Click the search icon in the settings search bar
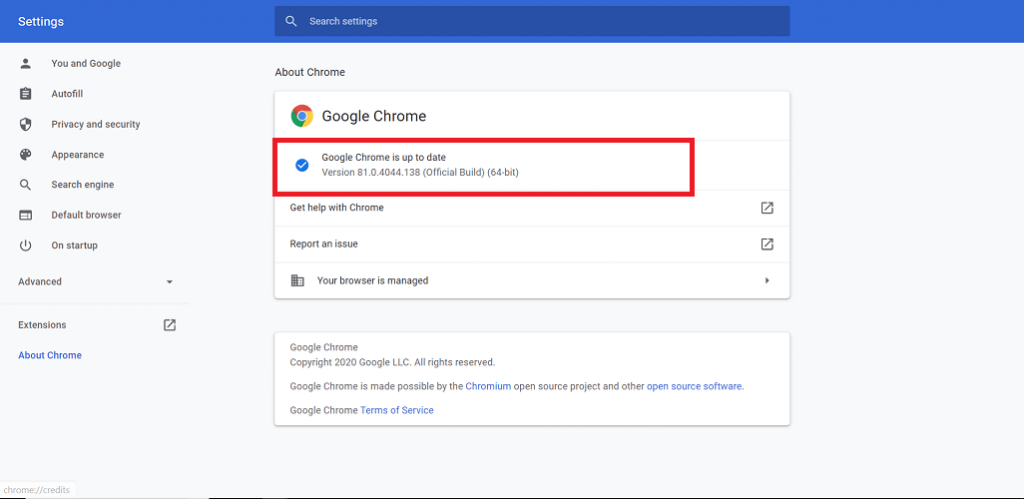 (291, 22)
